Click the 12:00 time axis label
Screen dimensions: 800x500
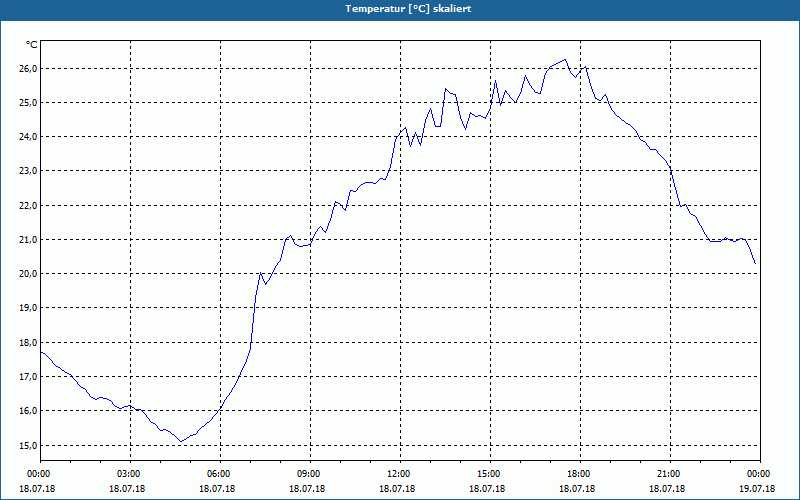[400, 474]
